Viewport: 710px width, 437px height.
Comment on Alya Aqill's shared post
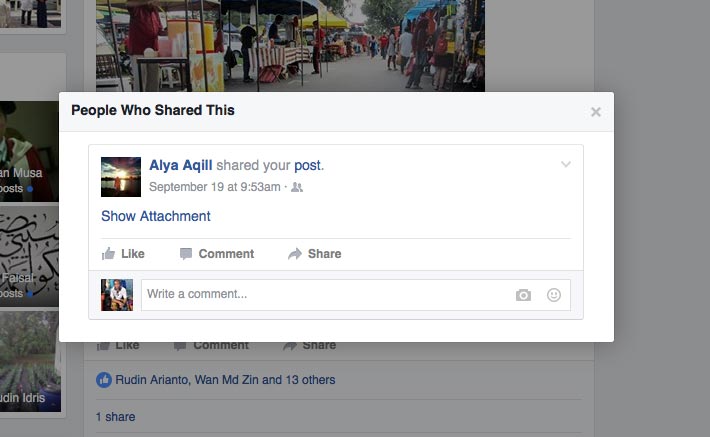coord(216,254)
